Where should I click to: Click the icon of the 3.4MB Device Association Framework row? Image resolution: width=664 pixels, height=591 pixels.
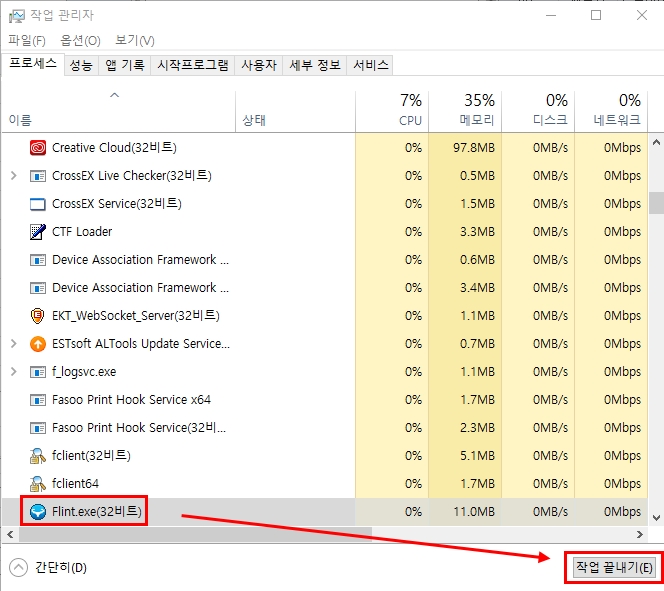(x=38, y=288)
